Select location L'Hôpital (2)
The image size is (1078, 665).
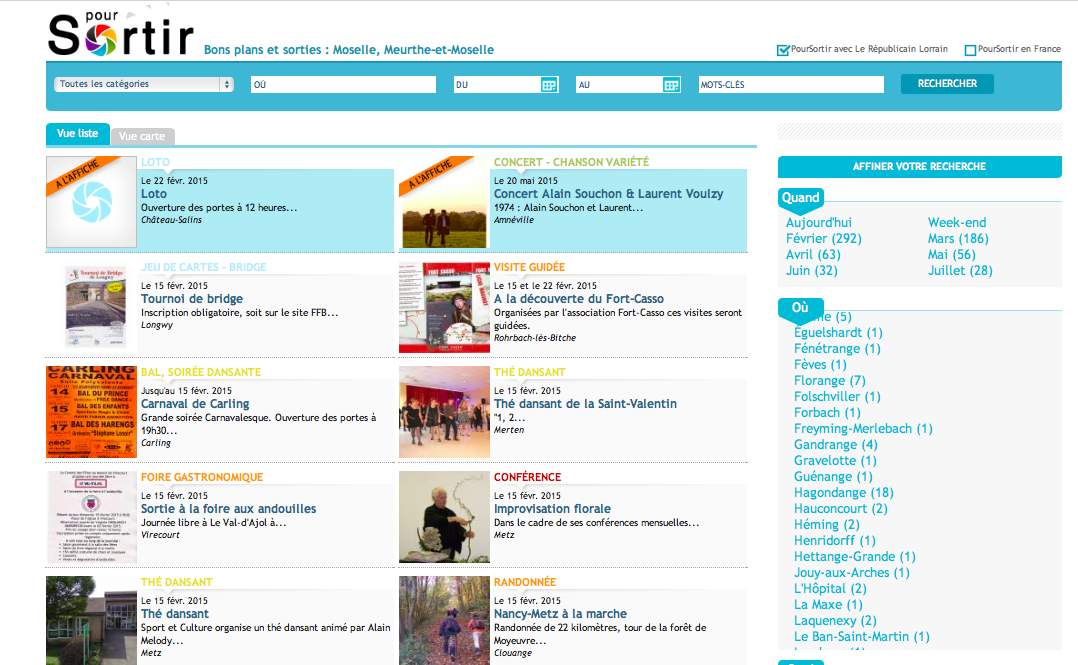pos(830,589)
